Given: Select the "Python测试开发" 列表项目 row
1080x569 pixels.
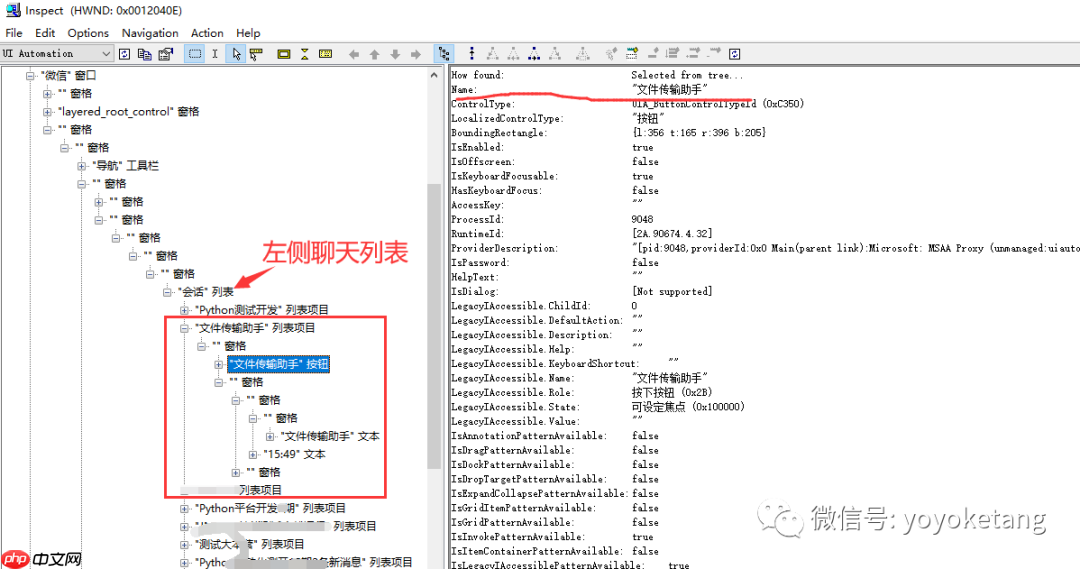Looking at the screenshot, I should [262, 310].
